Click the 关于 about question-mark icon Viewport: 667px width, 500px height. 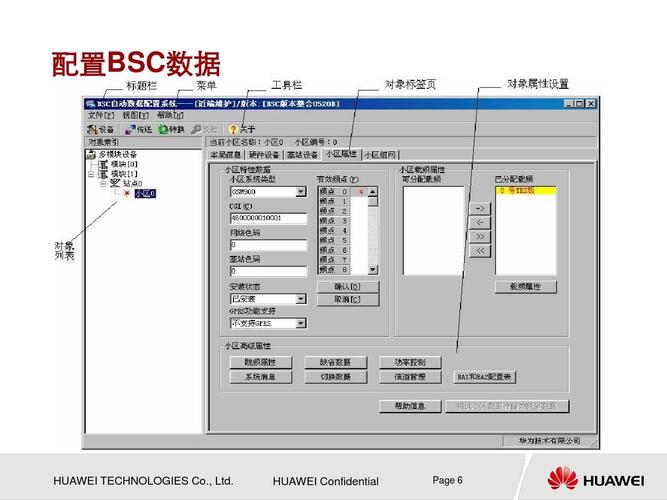(233, 129)
